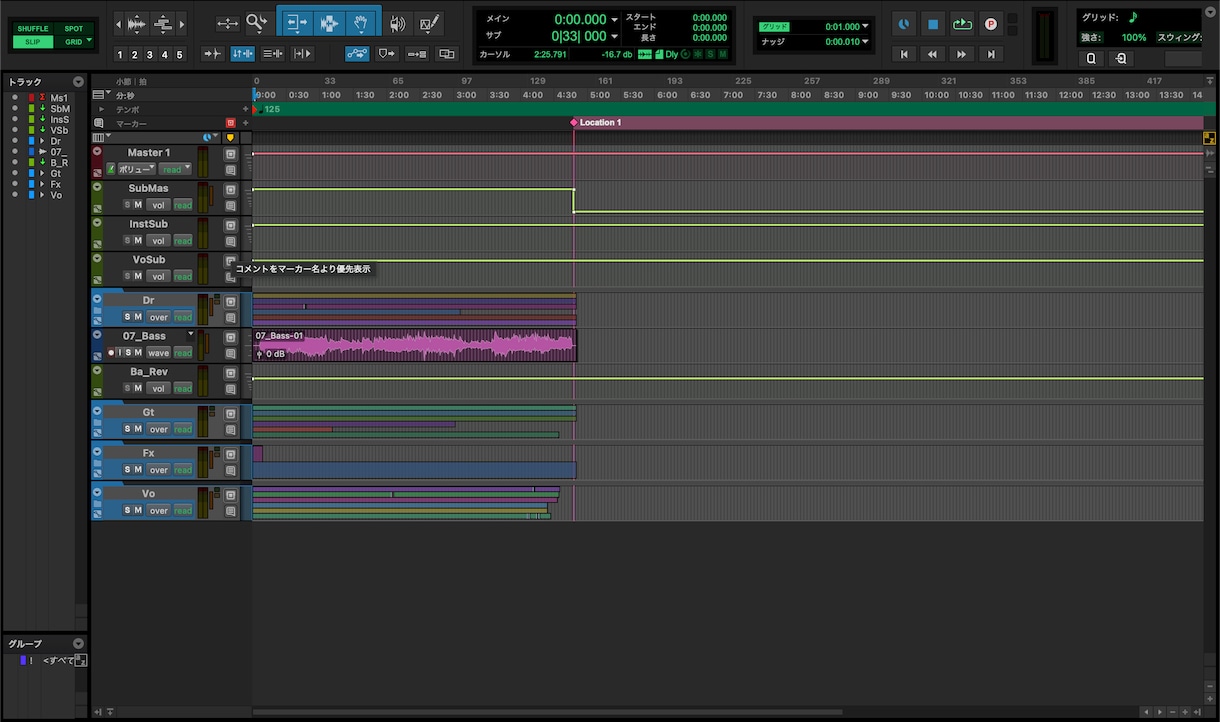Recall zoom preset 1
The height and width of the screenshot is (722, 1220).
click(121, 55)
